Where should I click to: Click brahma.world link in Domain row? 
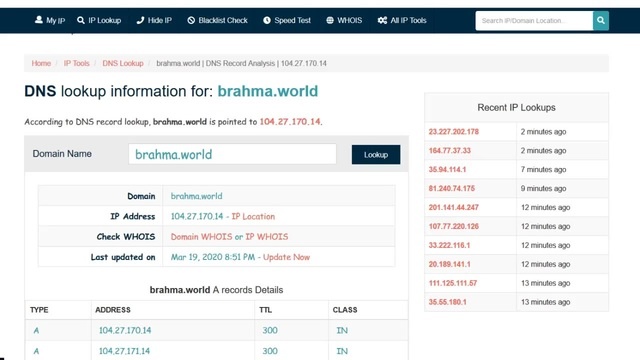tap(196, 196)
